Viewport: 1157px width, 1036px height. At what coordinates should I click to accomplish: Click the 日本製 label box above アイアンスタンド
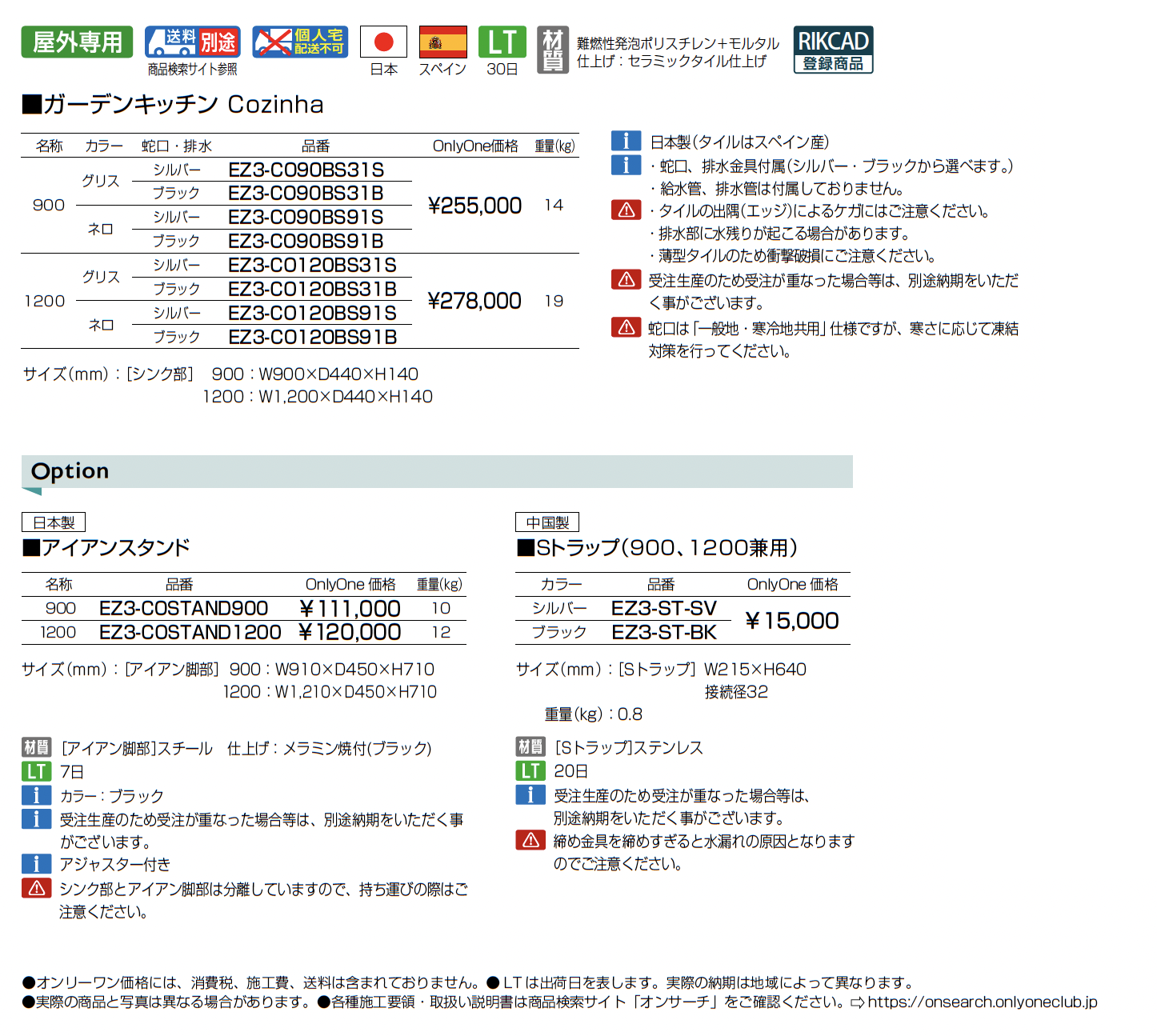54,522
